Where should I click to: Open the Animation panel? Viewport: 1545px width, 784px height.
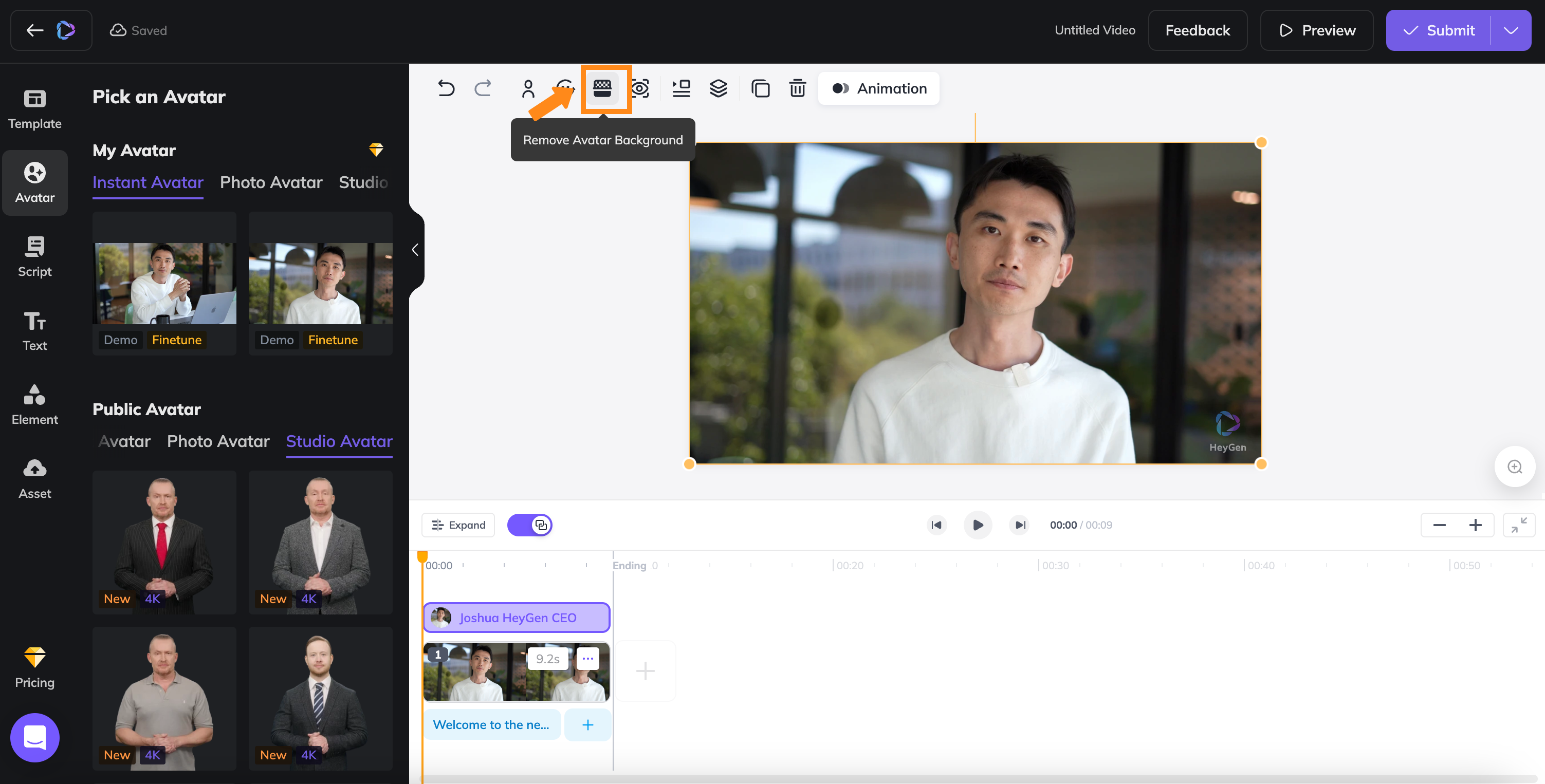coord(878,88)
